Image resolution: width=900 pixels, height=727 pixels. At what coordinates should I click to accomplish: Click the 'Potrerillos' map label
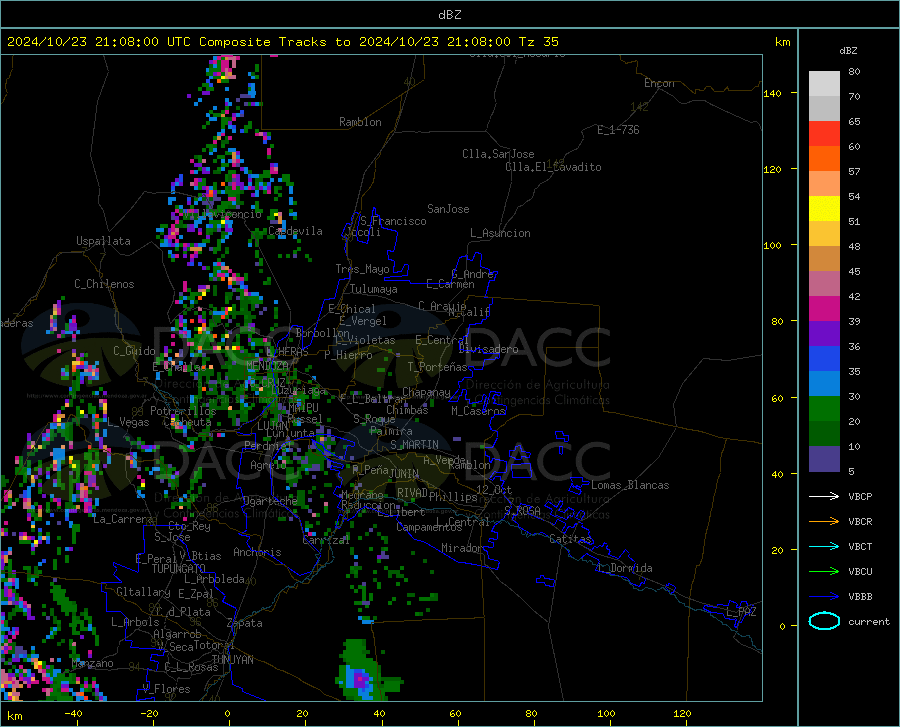click(x=183, y=411)
